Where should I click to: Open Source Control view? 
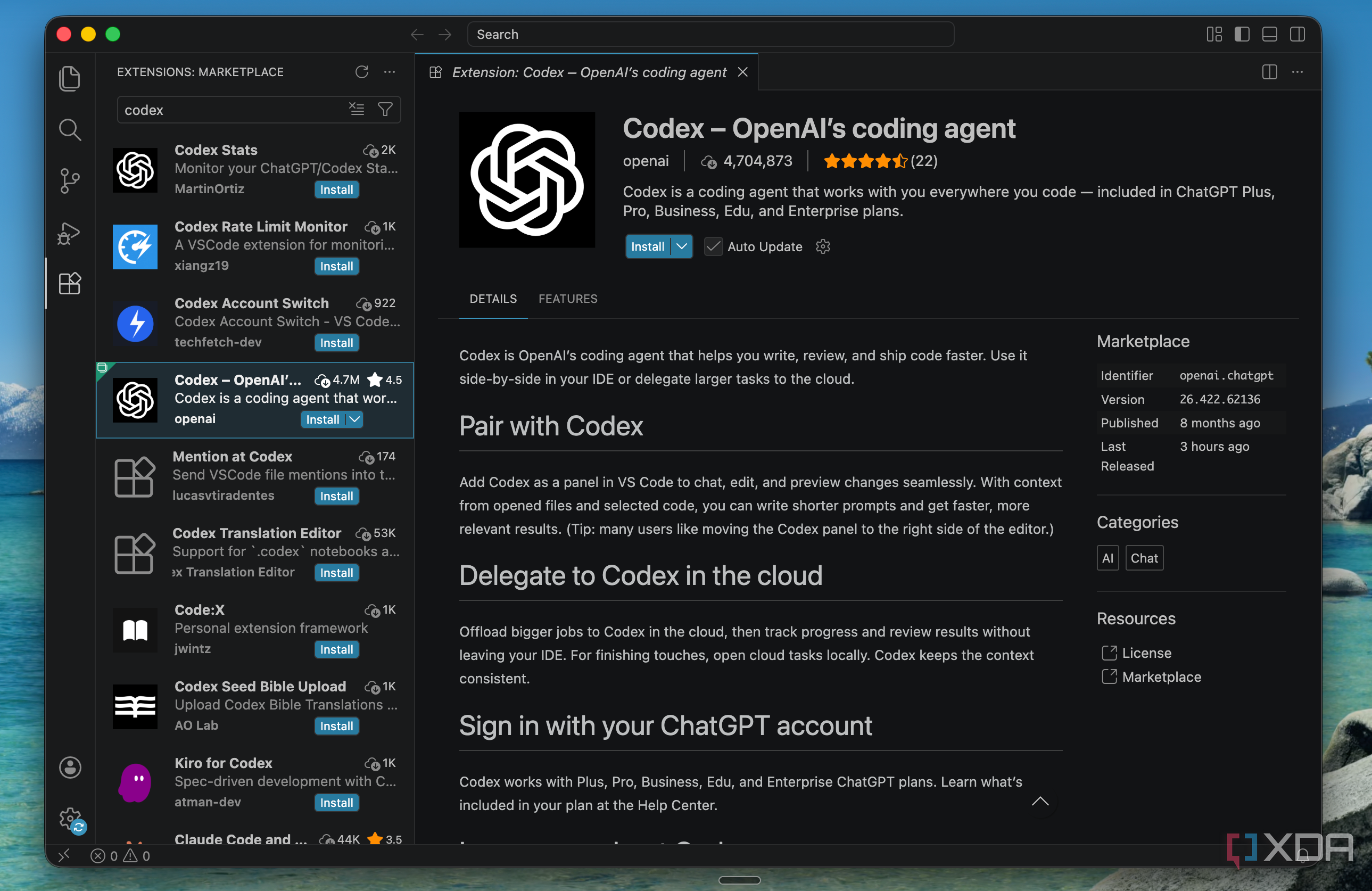[x=70, y=181]
